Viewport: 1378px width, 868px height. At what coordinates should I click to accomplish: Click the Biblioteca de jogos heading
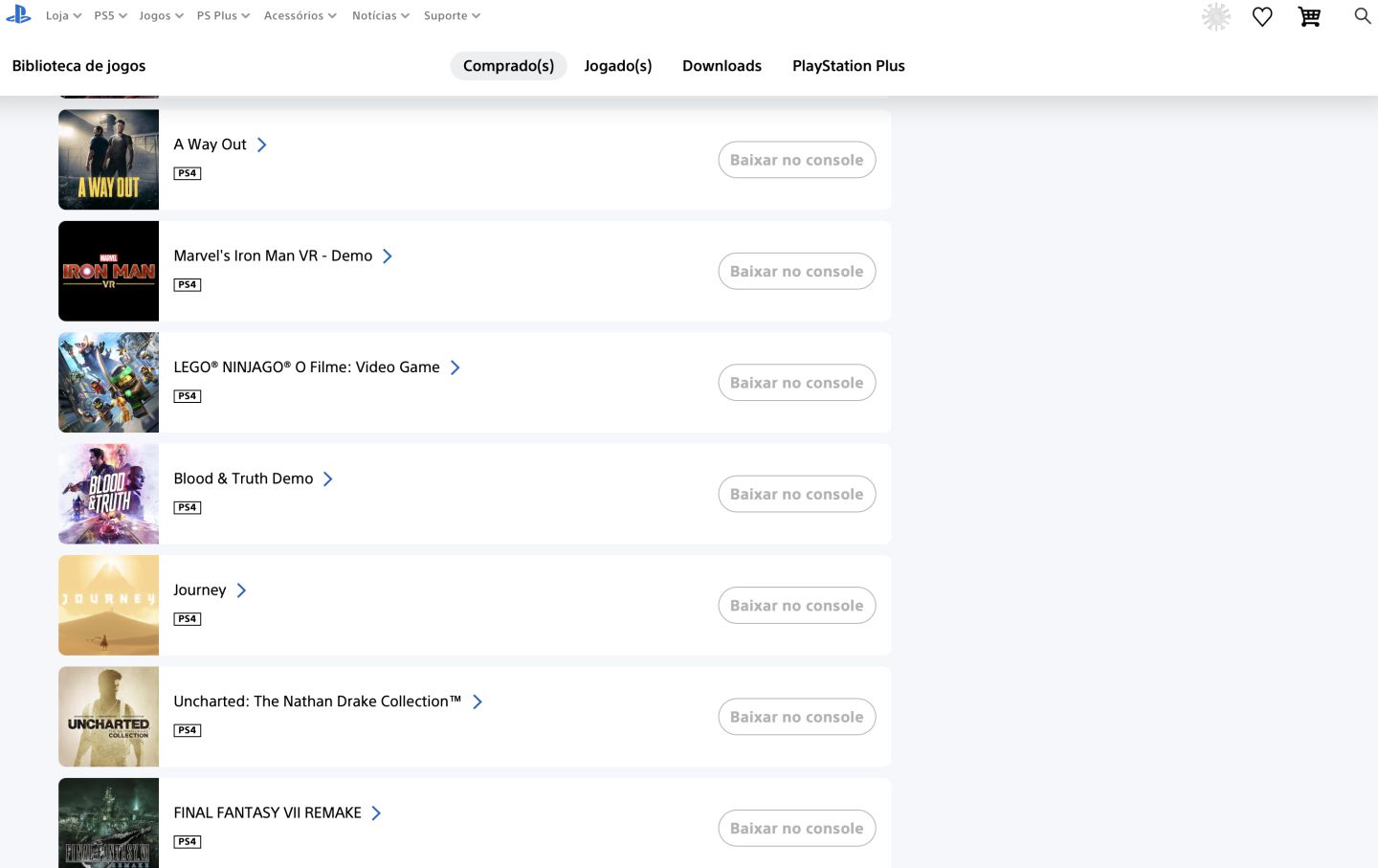(78, 66)
